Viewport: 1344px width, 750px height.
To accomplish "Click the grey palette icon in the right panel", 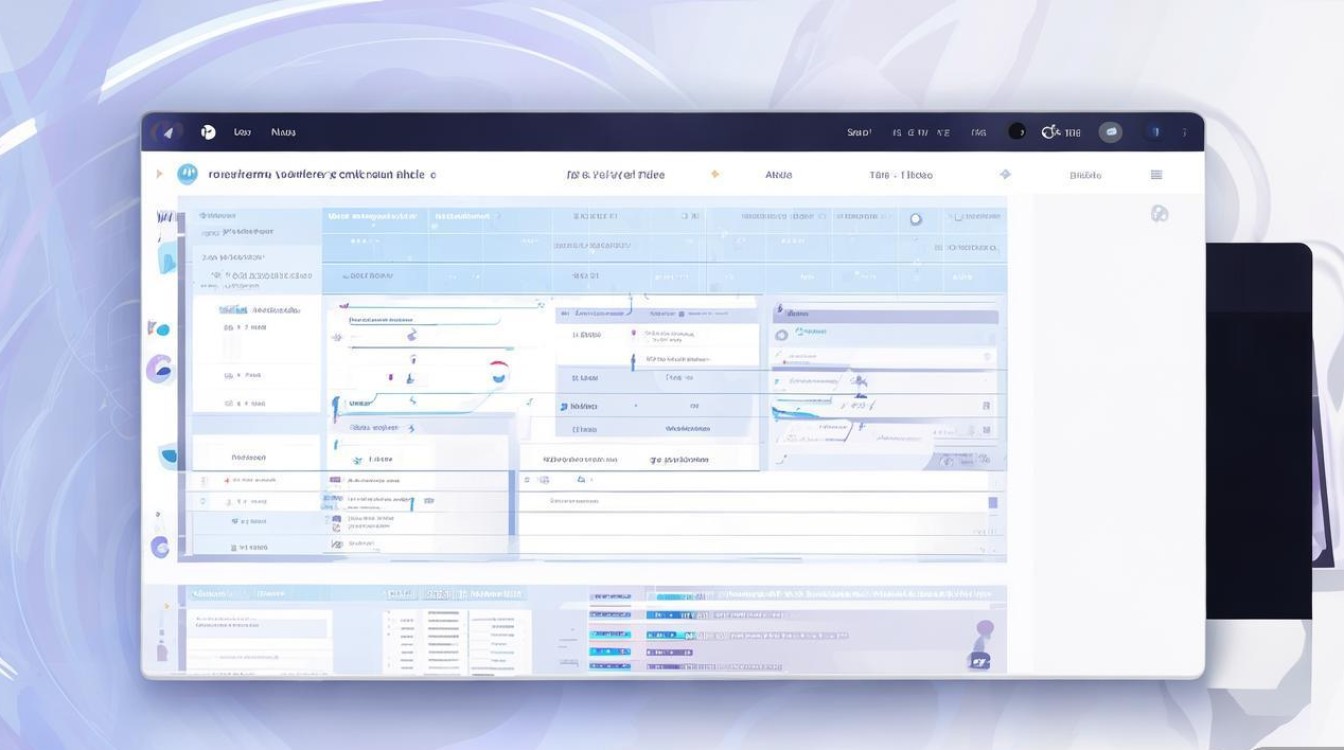I will click(1159, 213).
